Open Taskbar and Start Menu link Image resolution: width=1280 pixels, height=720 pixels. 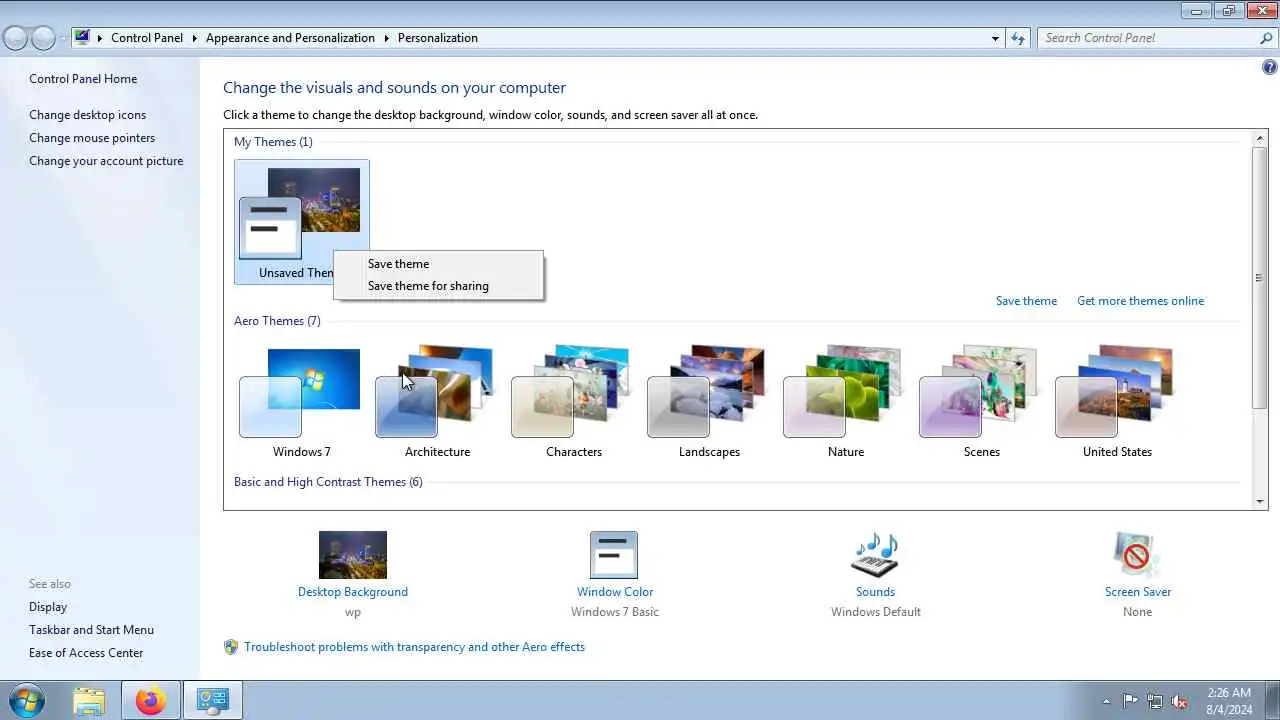point(91,630)
